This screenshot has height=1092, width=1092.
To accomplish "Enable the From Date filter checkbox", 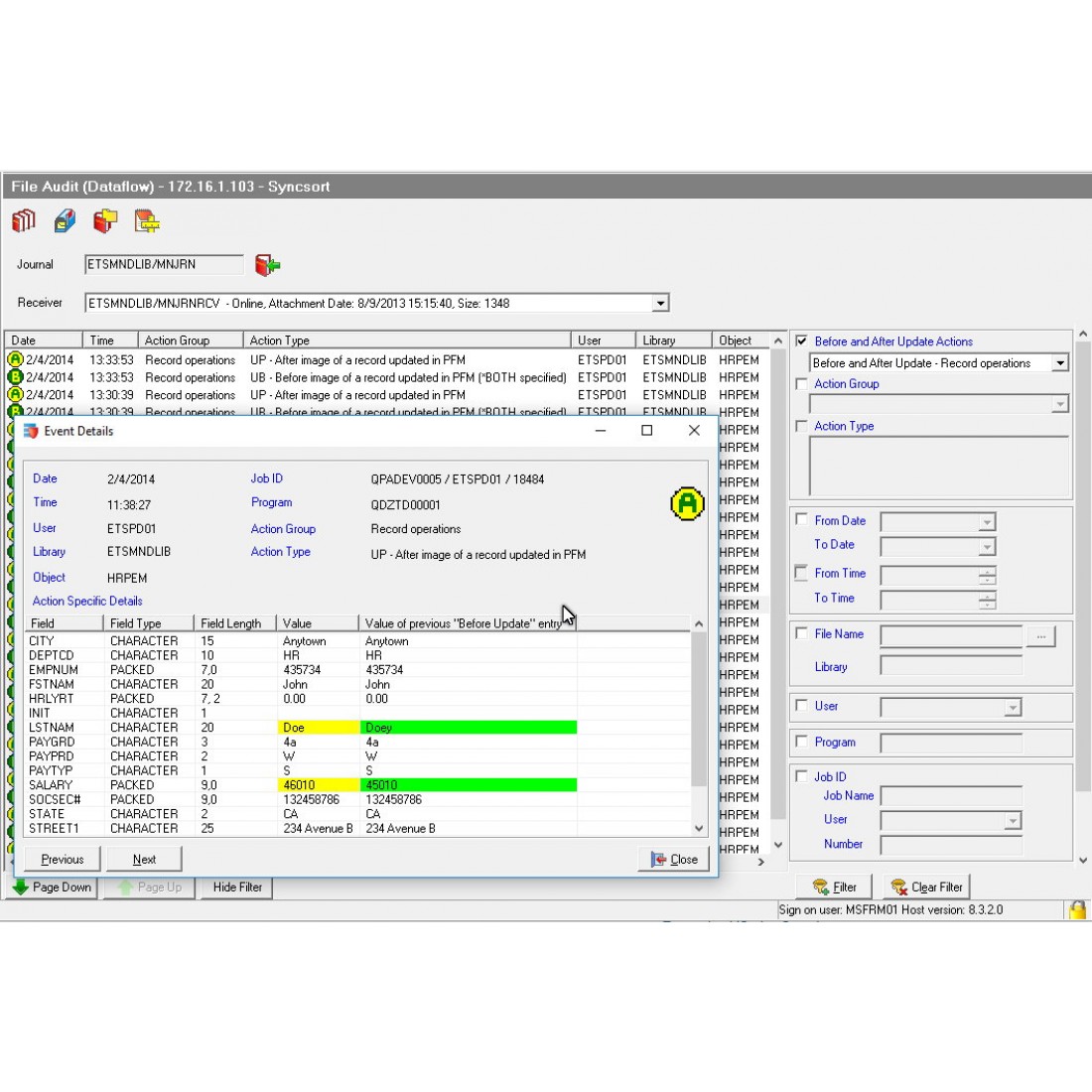I will point(802,519).
